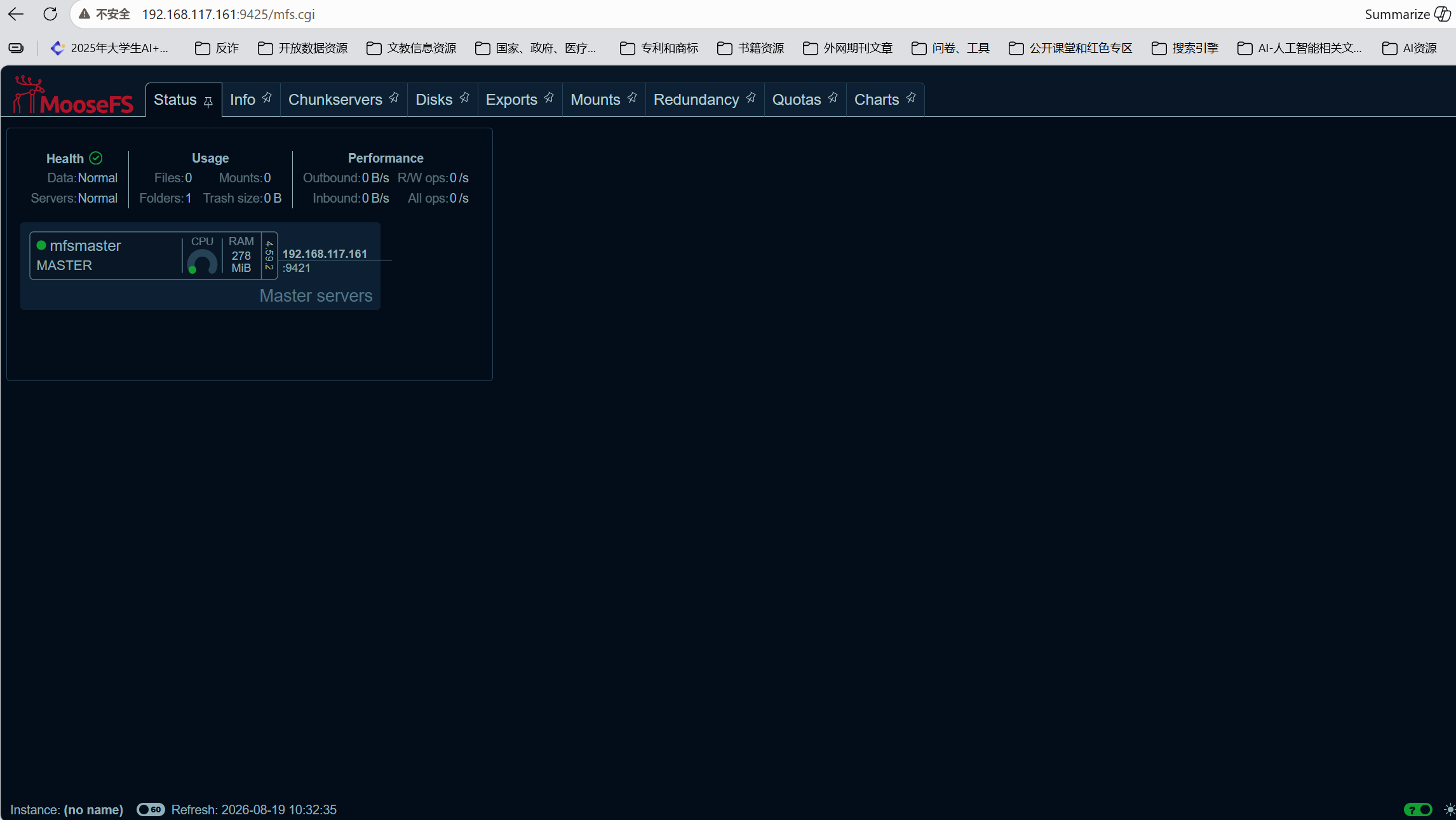
Task: Pin the Charts tab
Action: [911, 97]
